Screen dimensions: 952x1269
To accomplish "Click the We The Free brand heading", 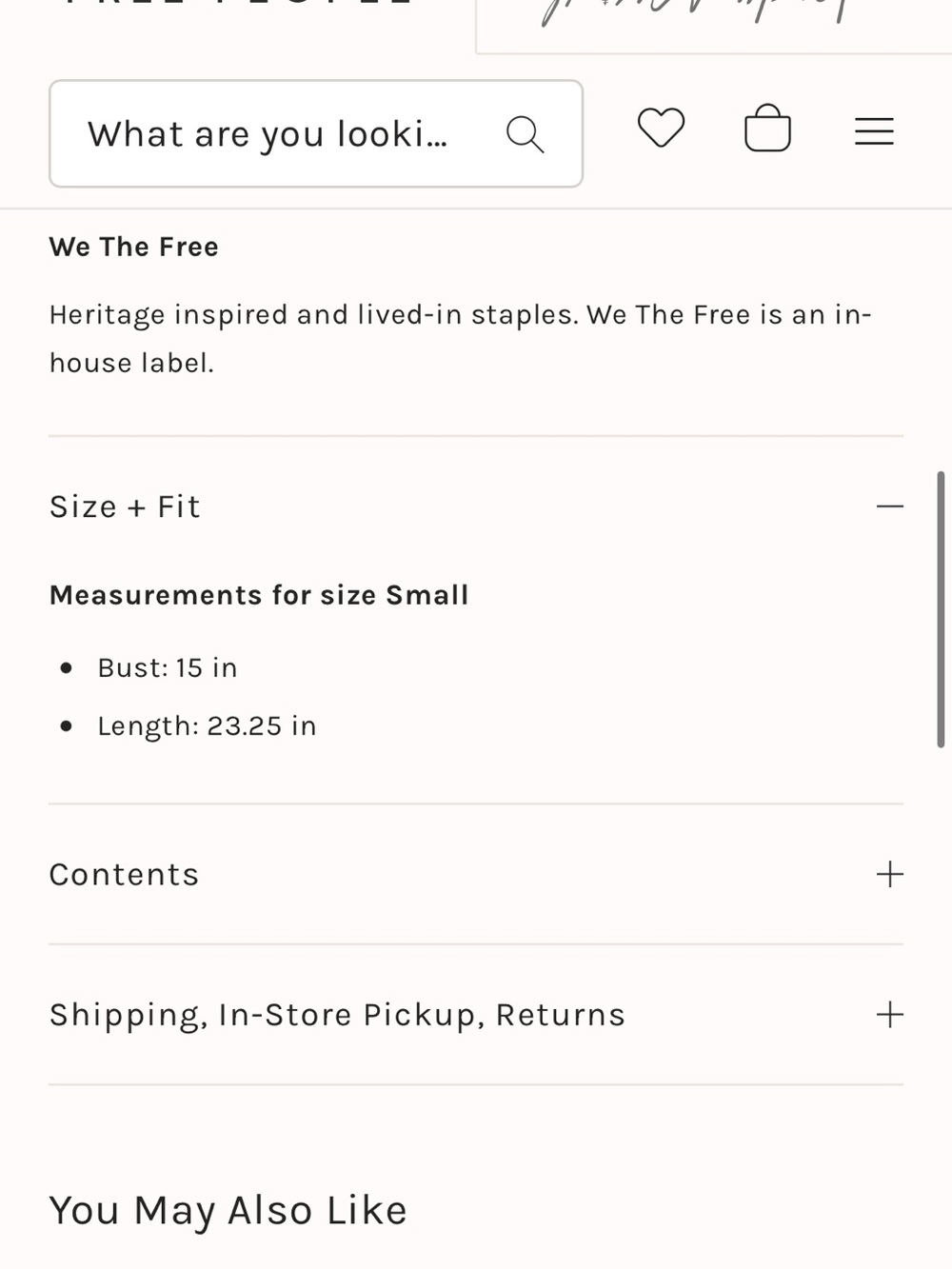I will pos(134,247).
